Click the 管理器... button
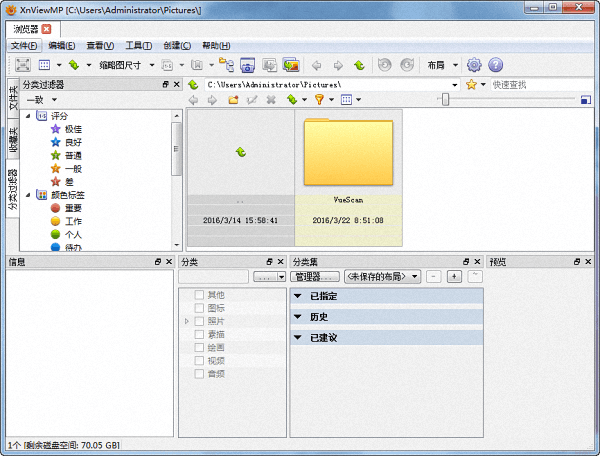The width and height of the screenshot is (600, 456). pyautogui.click(x=315, y=277)
